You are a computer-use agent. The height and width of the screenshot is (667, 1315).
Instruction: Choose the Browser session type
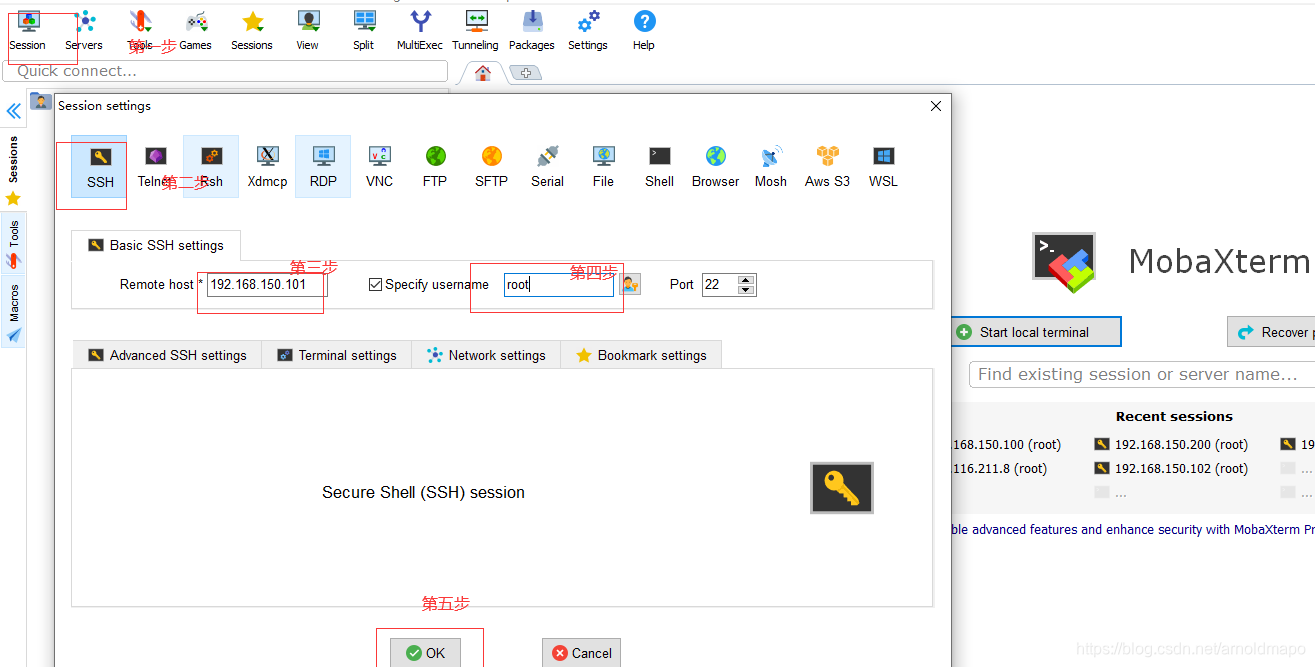(715, 166)
